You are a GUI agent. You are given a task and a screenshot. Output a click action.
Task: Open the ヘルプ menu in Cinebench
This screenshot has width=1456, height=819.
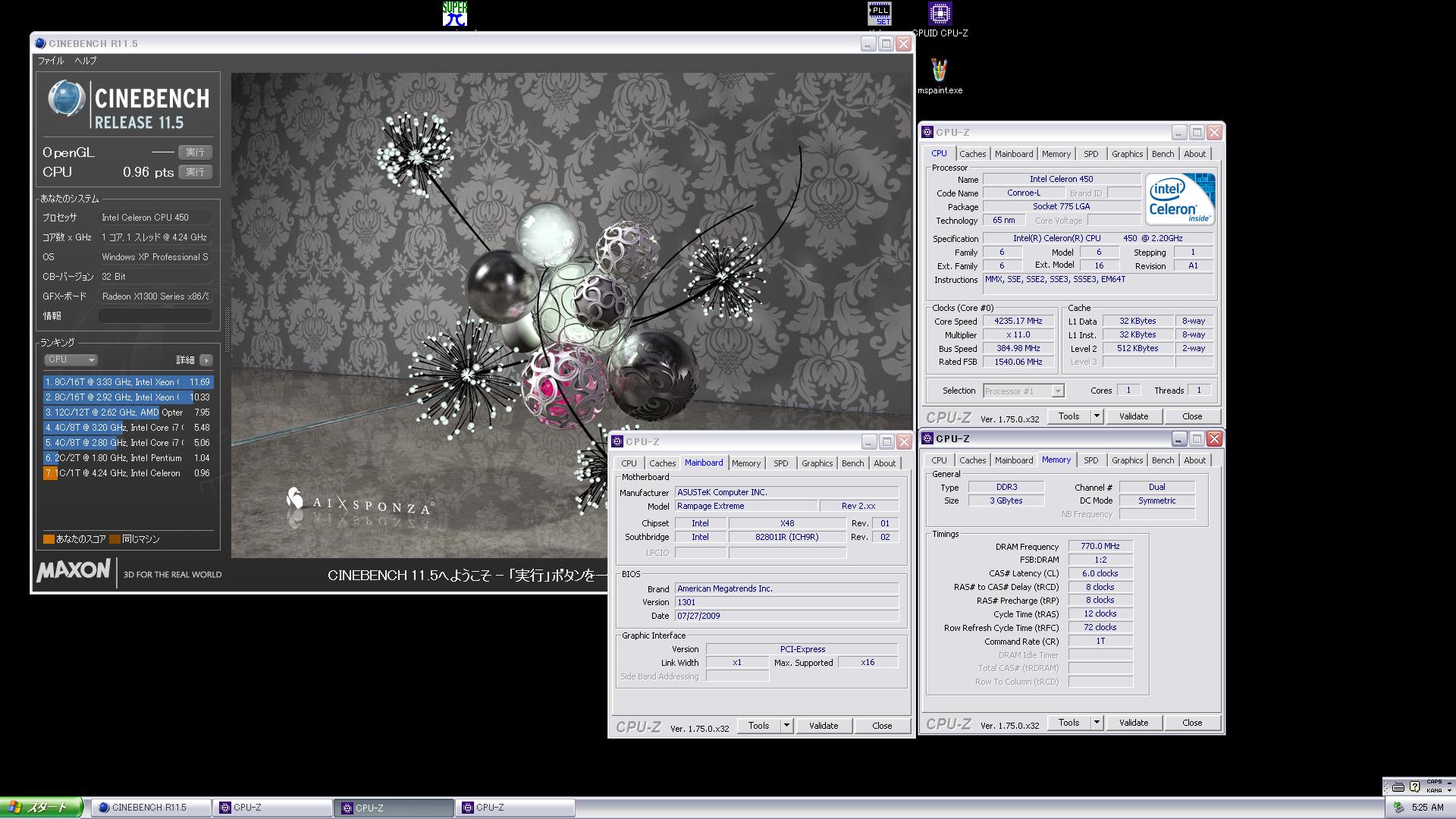click(x=85, y=61)
